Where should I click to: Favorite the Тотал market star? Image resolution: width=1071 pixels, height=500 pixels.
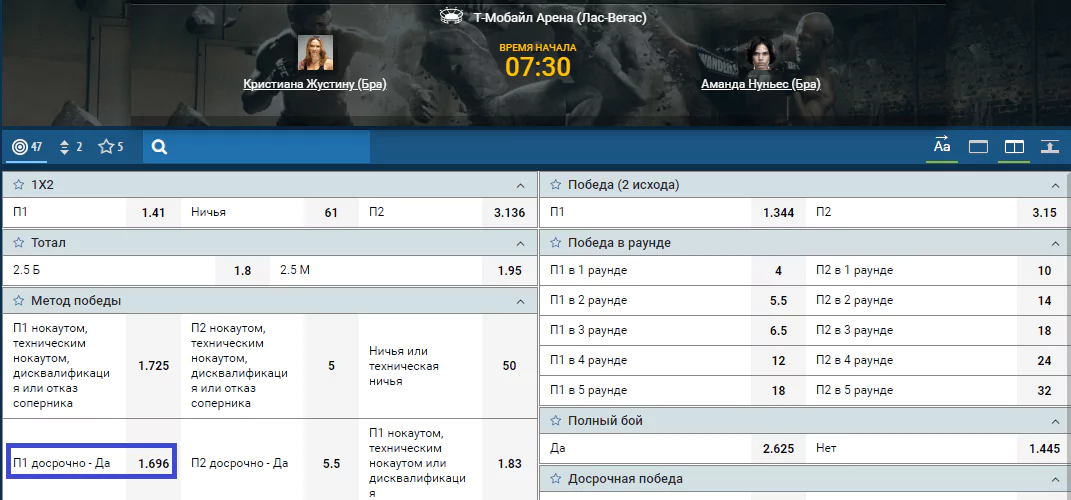[x=19, y=243]
